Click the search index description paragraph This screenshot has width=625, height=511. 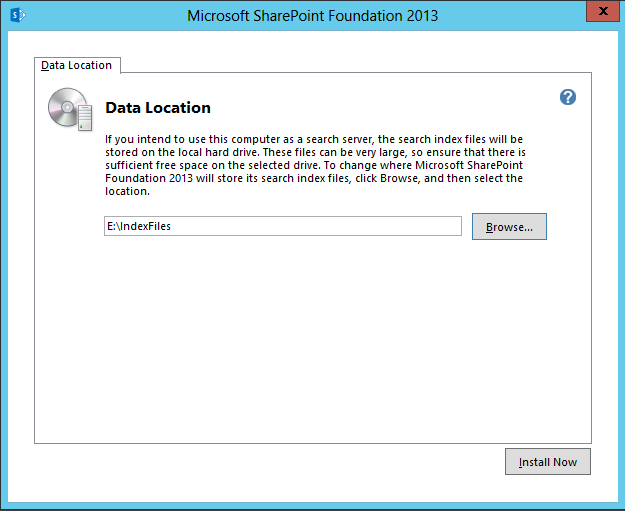[315, 165]
